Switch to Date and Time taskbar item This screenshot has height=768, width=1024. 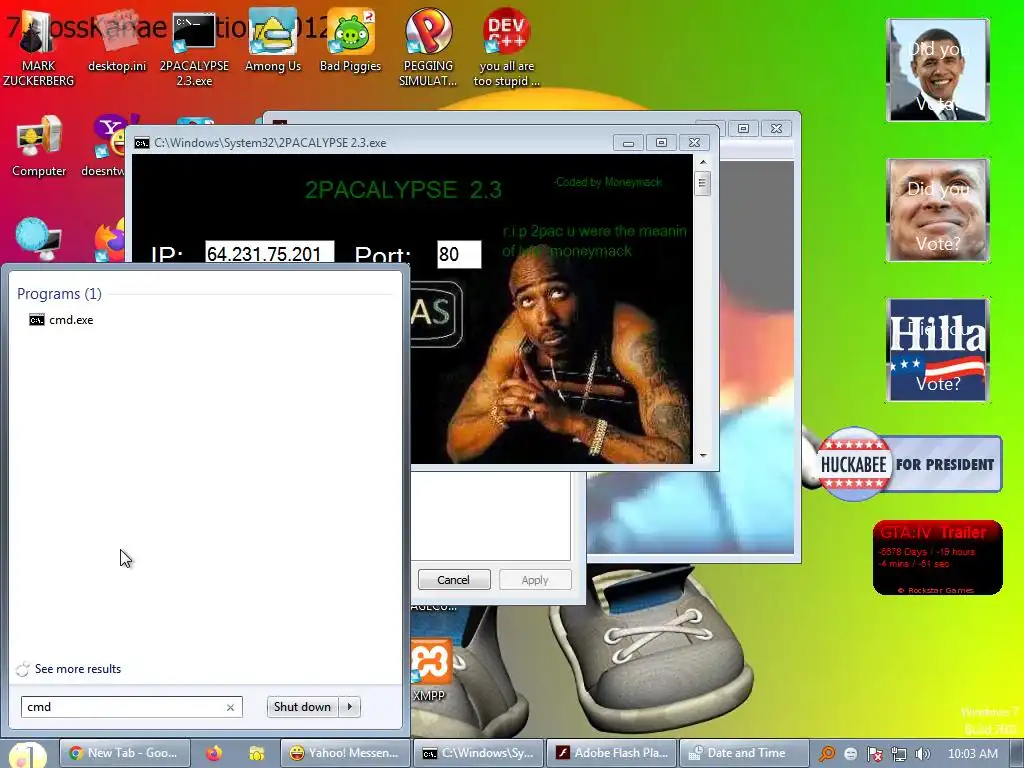744,753
